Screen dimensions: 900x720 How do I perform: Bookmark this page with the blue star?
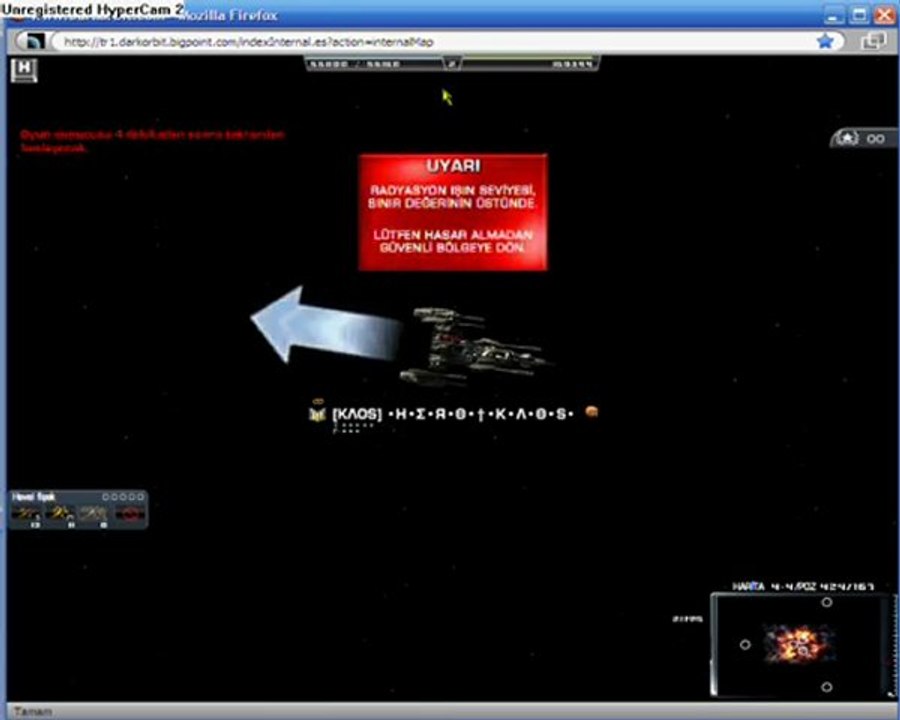[825, 41]
